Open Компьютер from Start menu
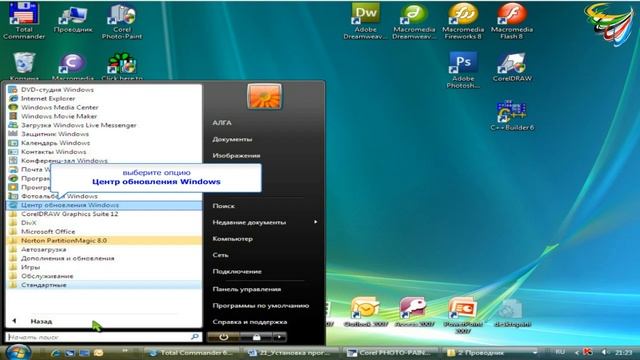Image resolution: width=640 pixels, height=360 pixels. [x=232, y=238]
